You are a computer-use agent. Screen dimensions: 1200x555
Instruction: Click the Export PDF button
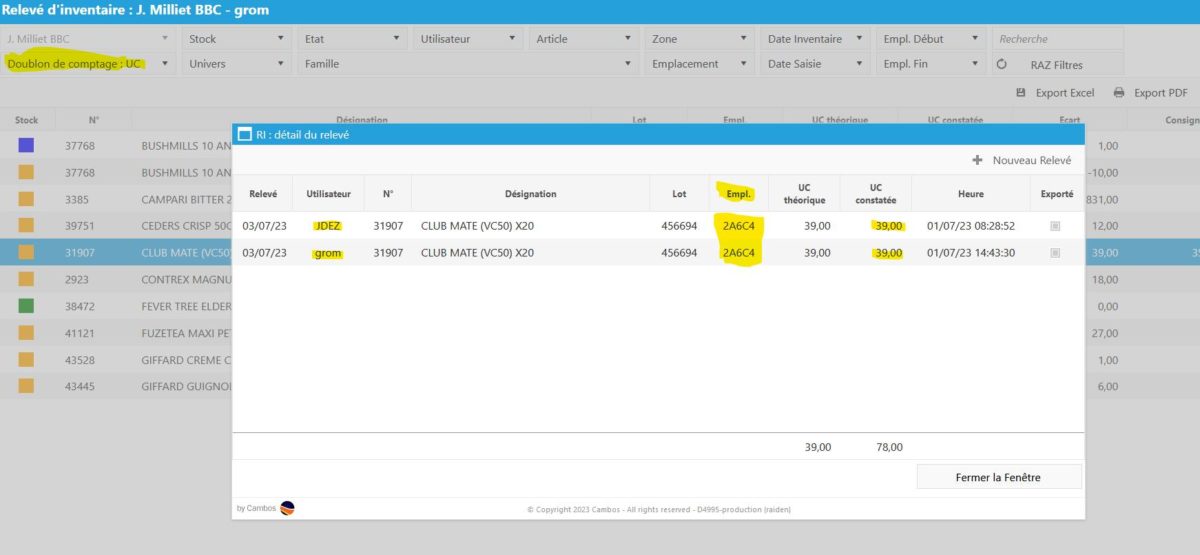click(x=1150, y=93)
